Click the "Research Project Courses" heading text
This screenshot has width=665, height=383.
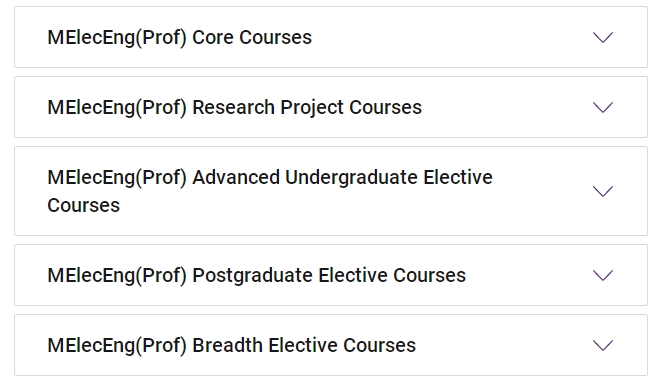click(307, 108)
